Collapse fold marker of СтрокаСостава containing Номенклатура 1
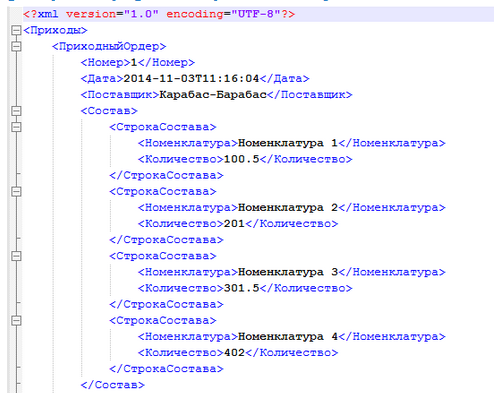 point(16,127)
